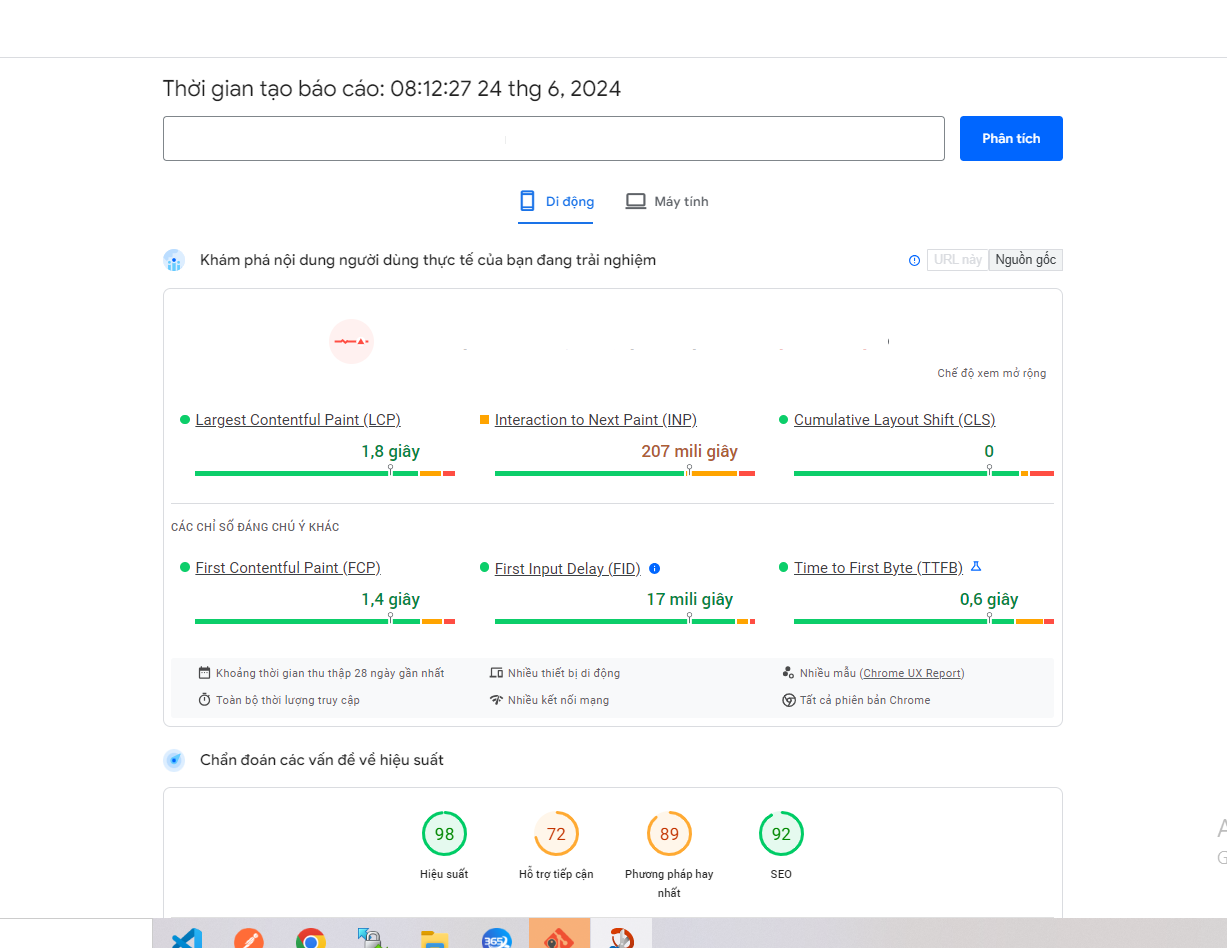Click the Hiệu suất score gauge 98

click(444, 834)
